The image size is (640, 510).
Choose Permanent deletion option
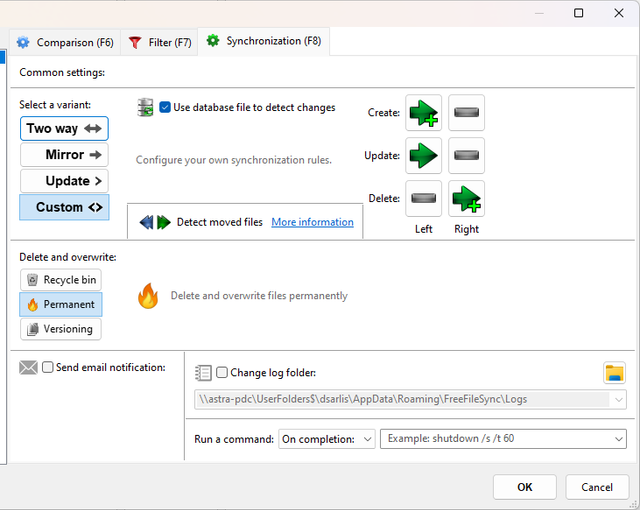(x=61, y=304)
